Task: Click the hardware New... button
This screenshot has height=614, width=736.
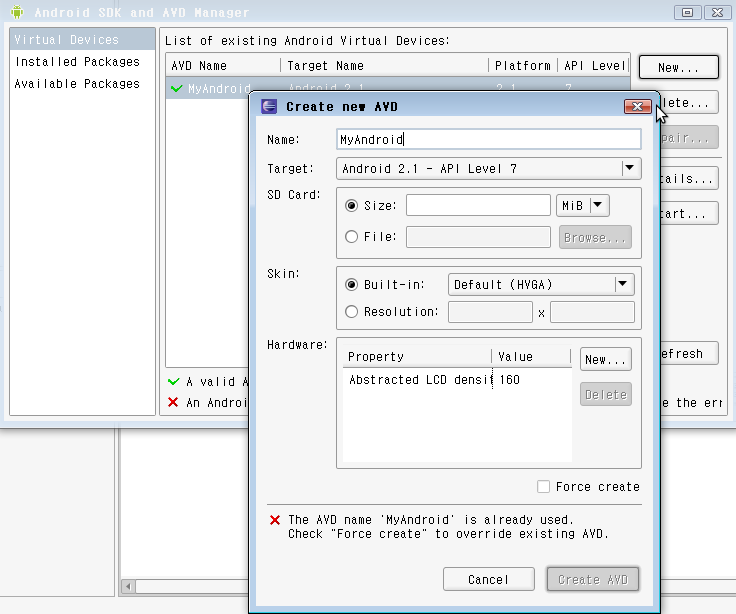Action: click(606, 360)
